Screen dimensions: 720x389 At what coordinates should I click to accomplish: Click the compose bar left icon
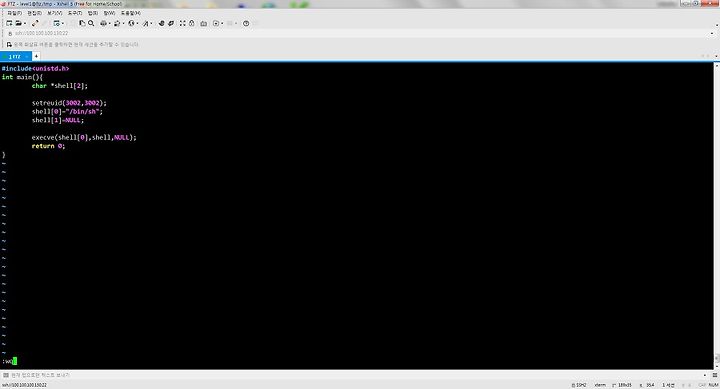[x=6, y=375]
